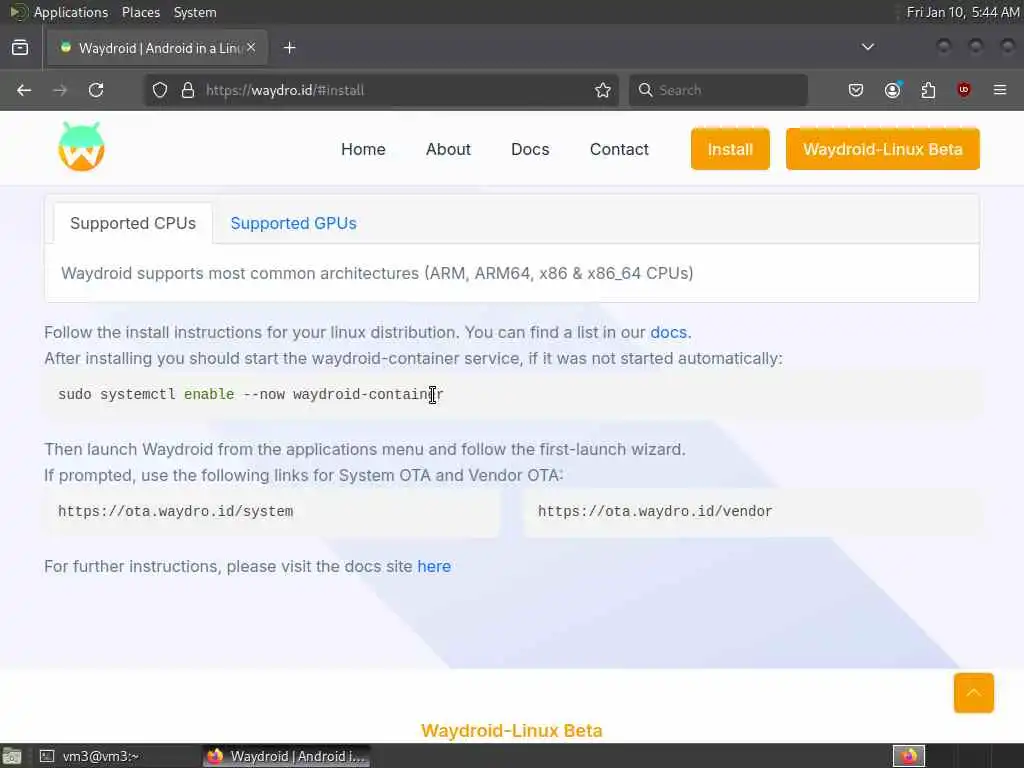
Task: Open the tracking protection shield icon
Action: [x=160, y=90]
